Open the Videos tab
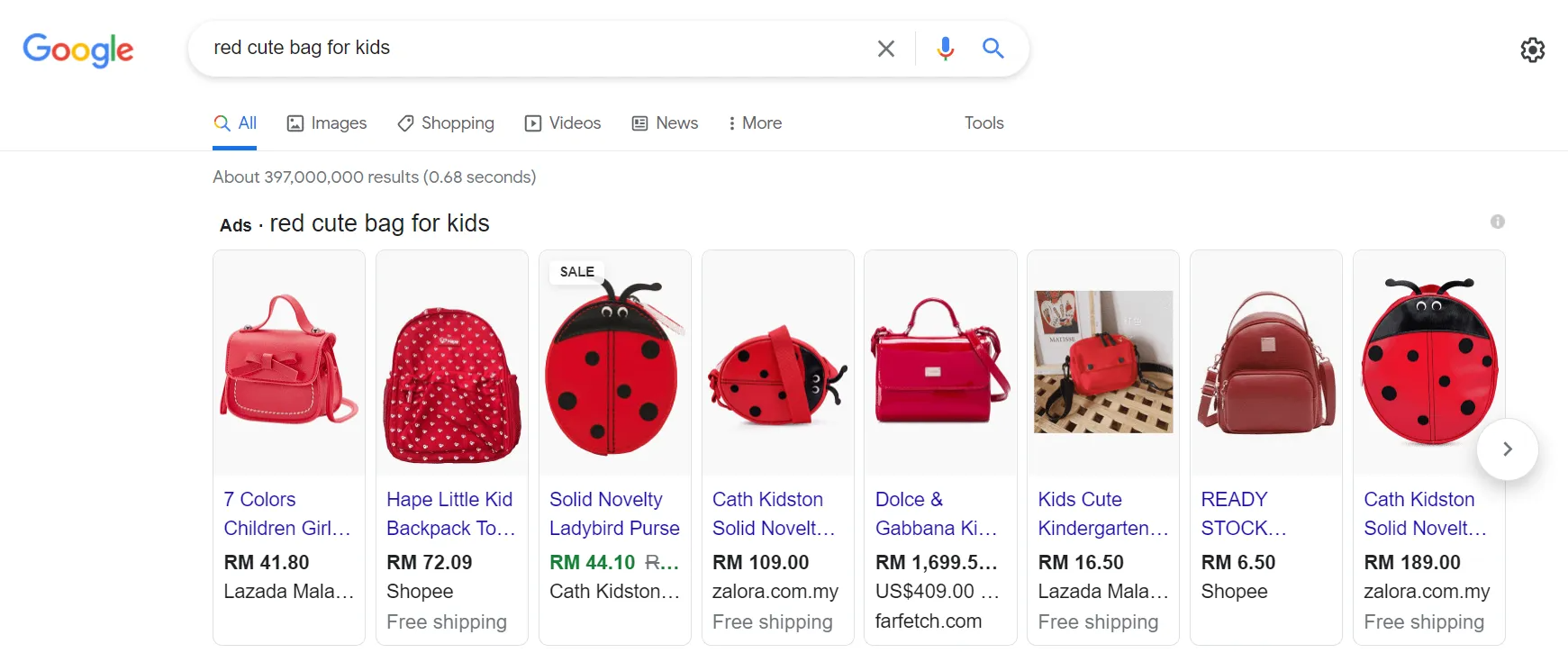 click(x=563, y=123)
